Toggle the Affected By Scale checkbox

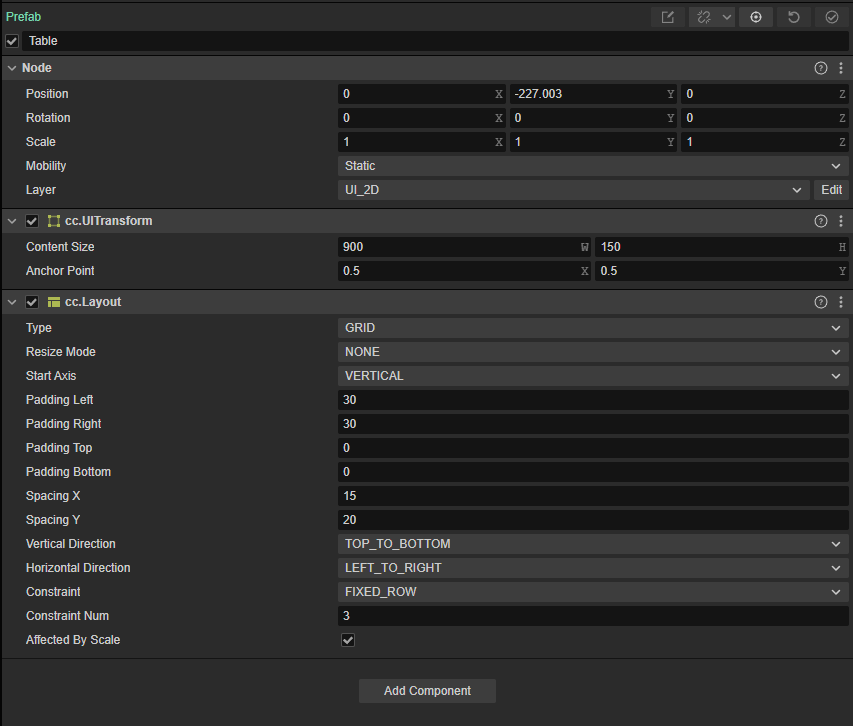348,640
